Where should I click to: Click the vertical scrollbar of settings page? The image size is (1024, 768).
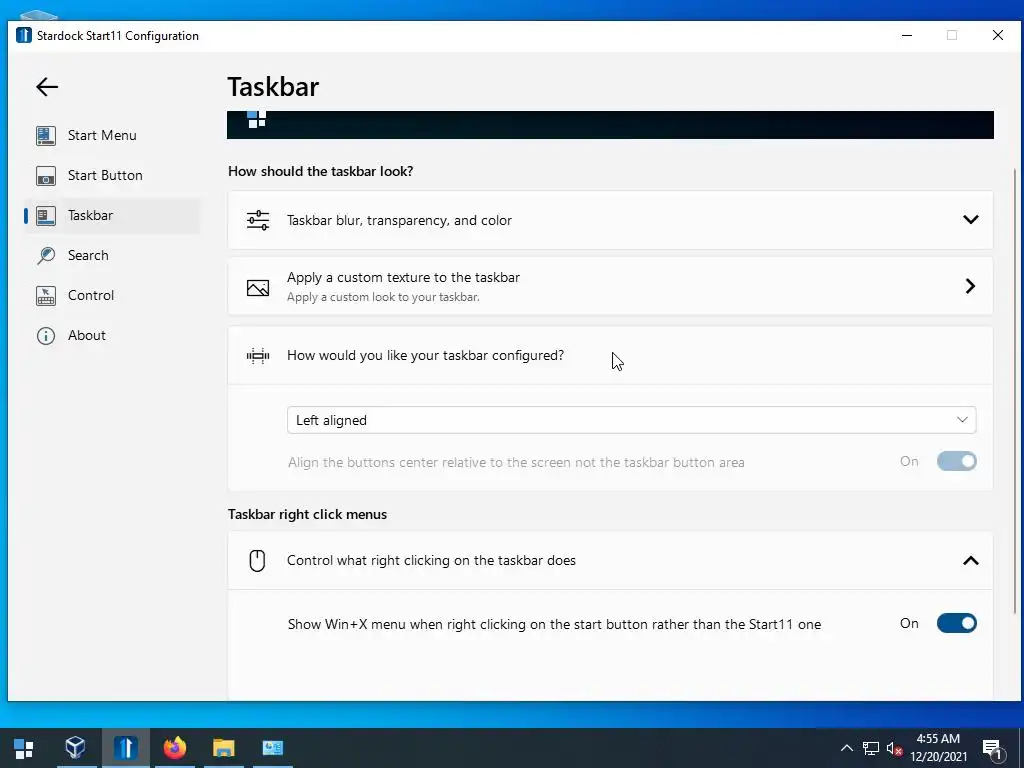point(1014,392)
